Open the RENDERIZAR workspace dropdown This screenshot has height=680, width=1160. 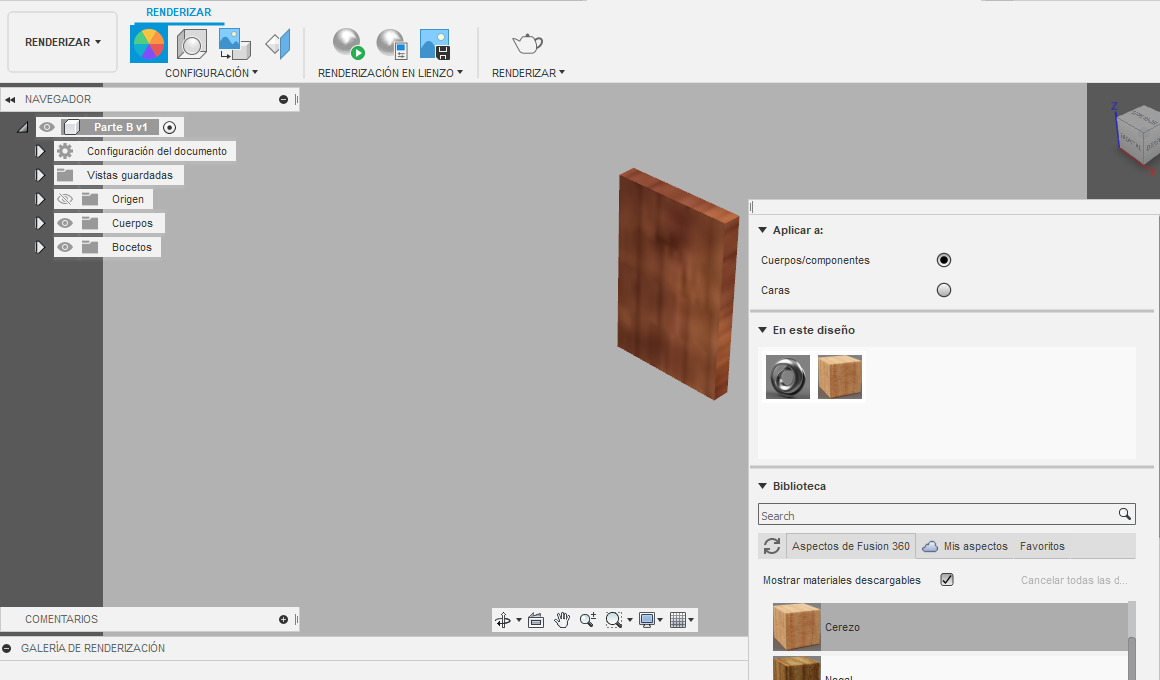pos(62,42)
